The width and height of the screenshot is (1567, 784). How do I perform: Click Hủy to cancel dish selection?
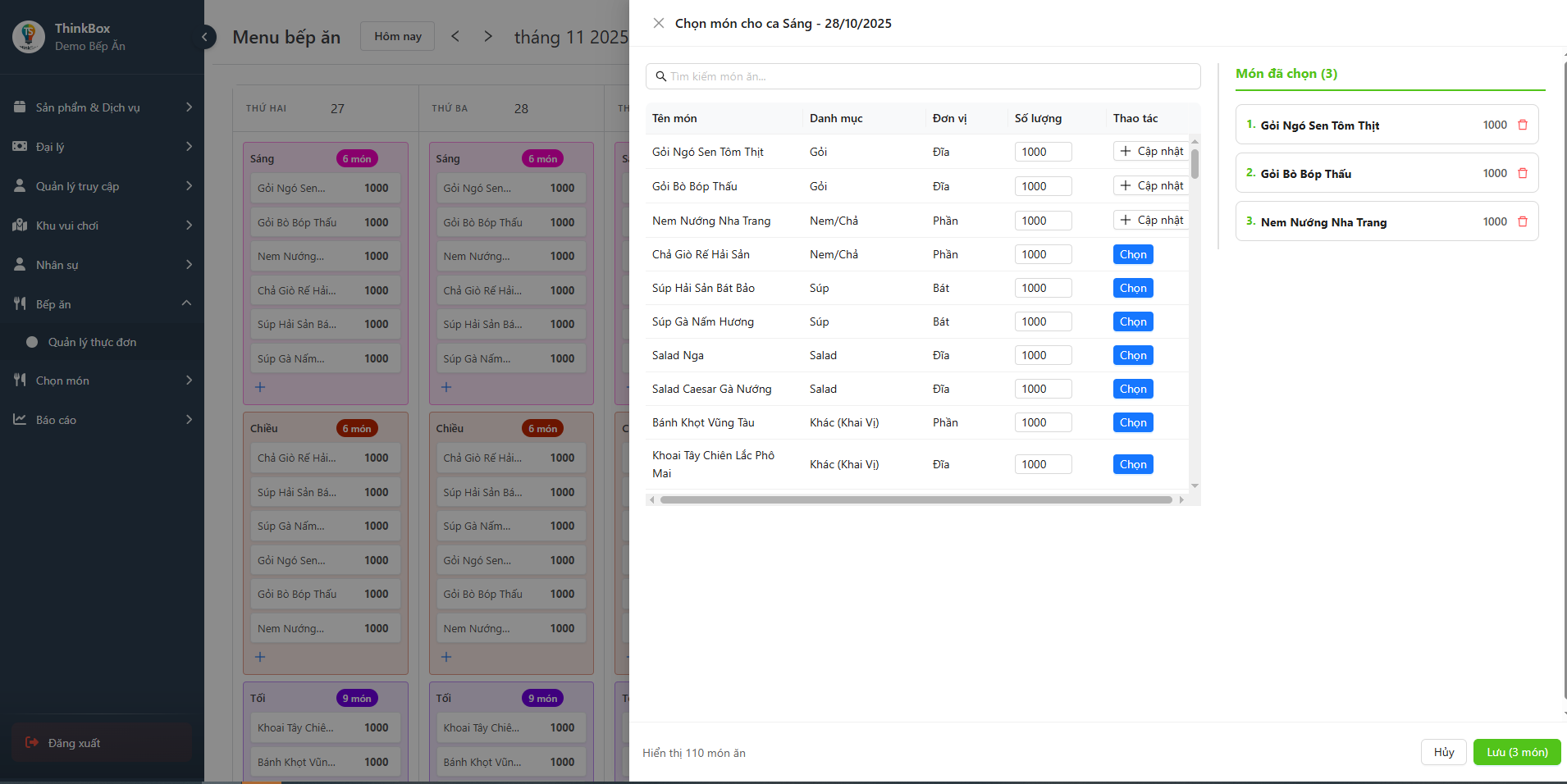pos(1443,752)
